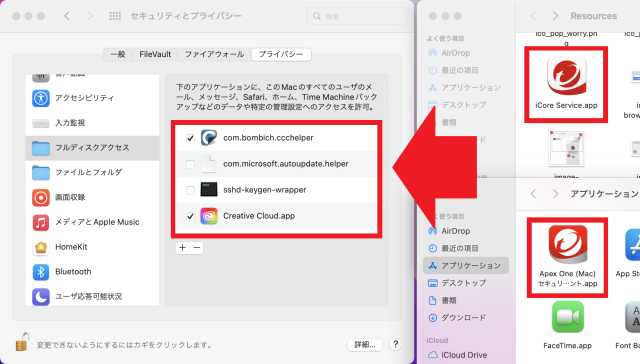Screen dimensions: 640x364
Task: Click the Creative Cloud.app icon in list
Action: tap(209, 216)
